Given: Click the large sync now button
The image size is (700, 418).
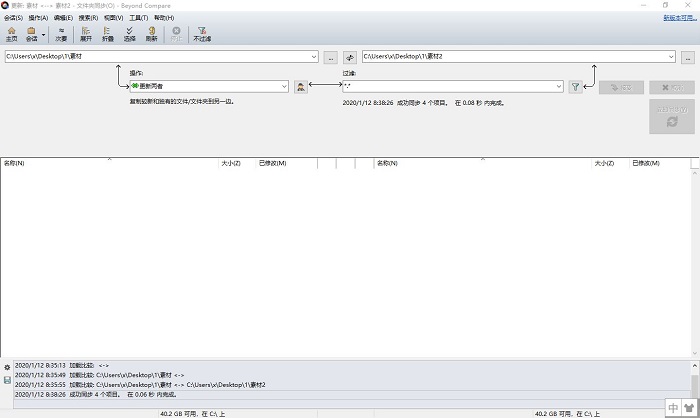Looking at the screenshot, I should coord(672,116).
